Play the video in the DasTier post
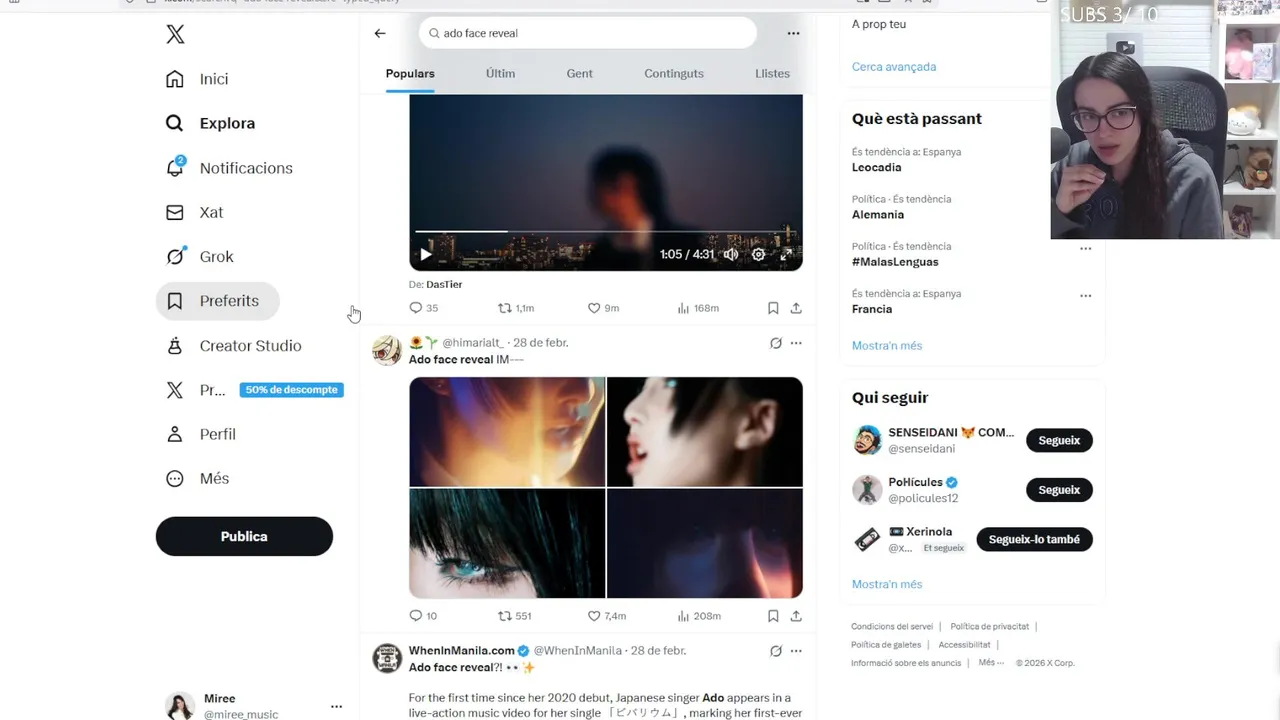This screenshot has height=720, width=1280. pos(426,254)
